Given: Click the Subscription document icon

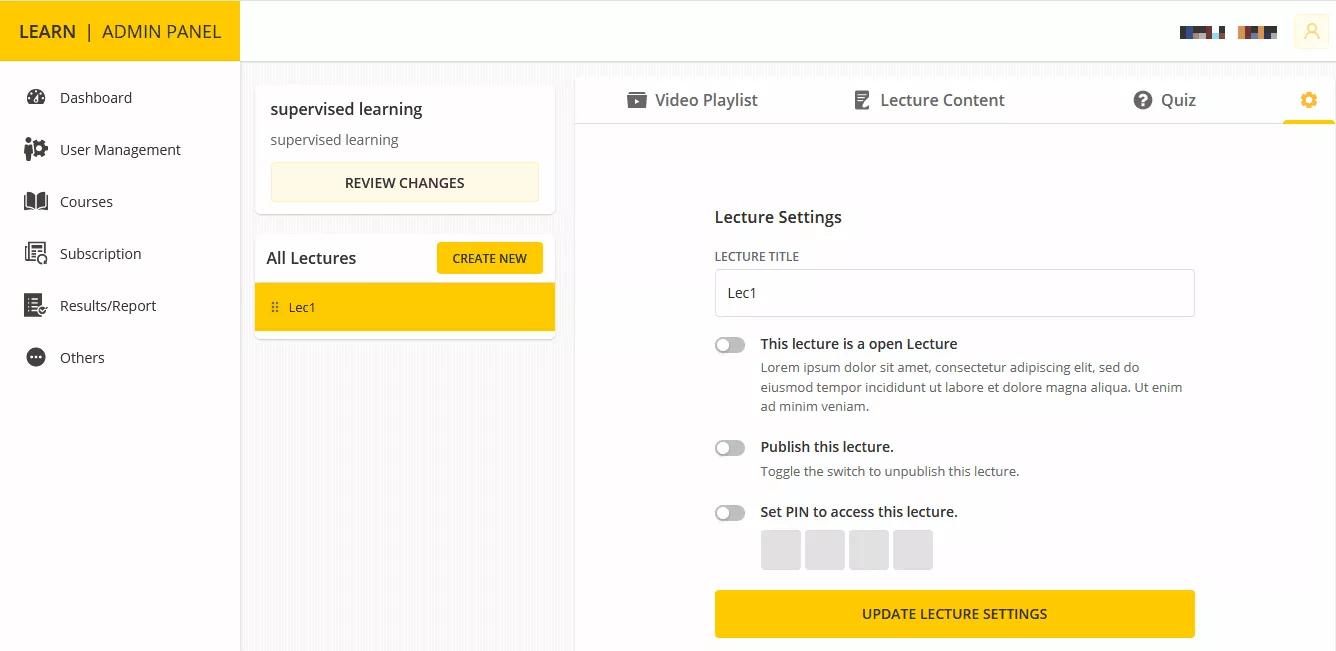Looking at the screenshot, I should point(36,254).
